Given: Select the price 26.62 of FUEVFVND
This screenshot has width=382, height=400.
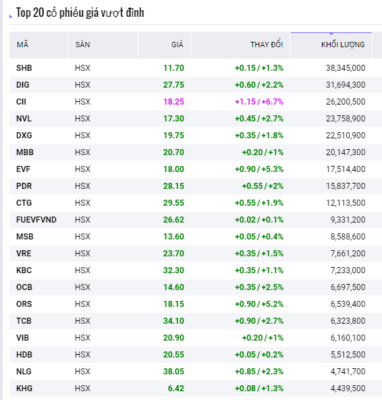Looking at the screenshot, I should 174,220.
